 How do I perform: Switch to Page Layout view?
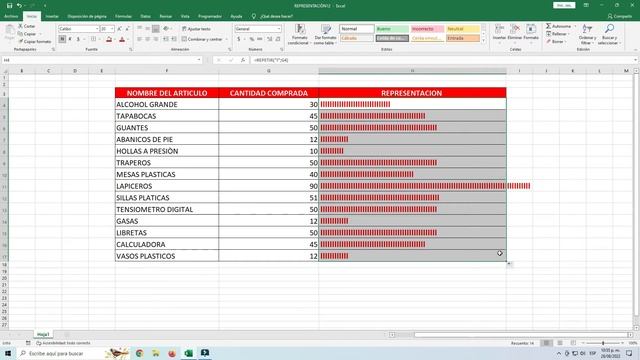[560, 343]
